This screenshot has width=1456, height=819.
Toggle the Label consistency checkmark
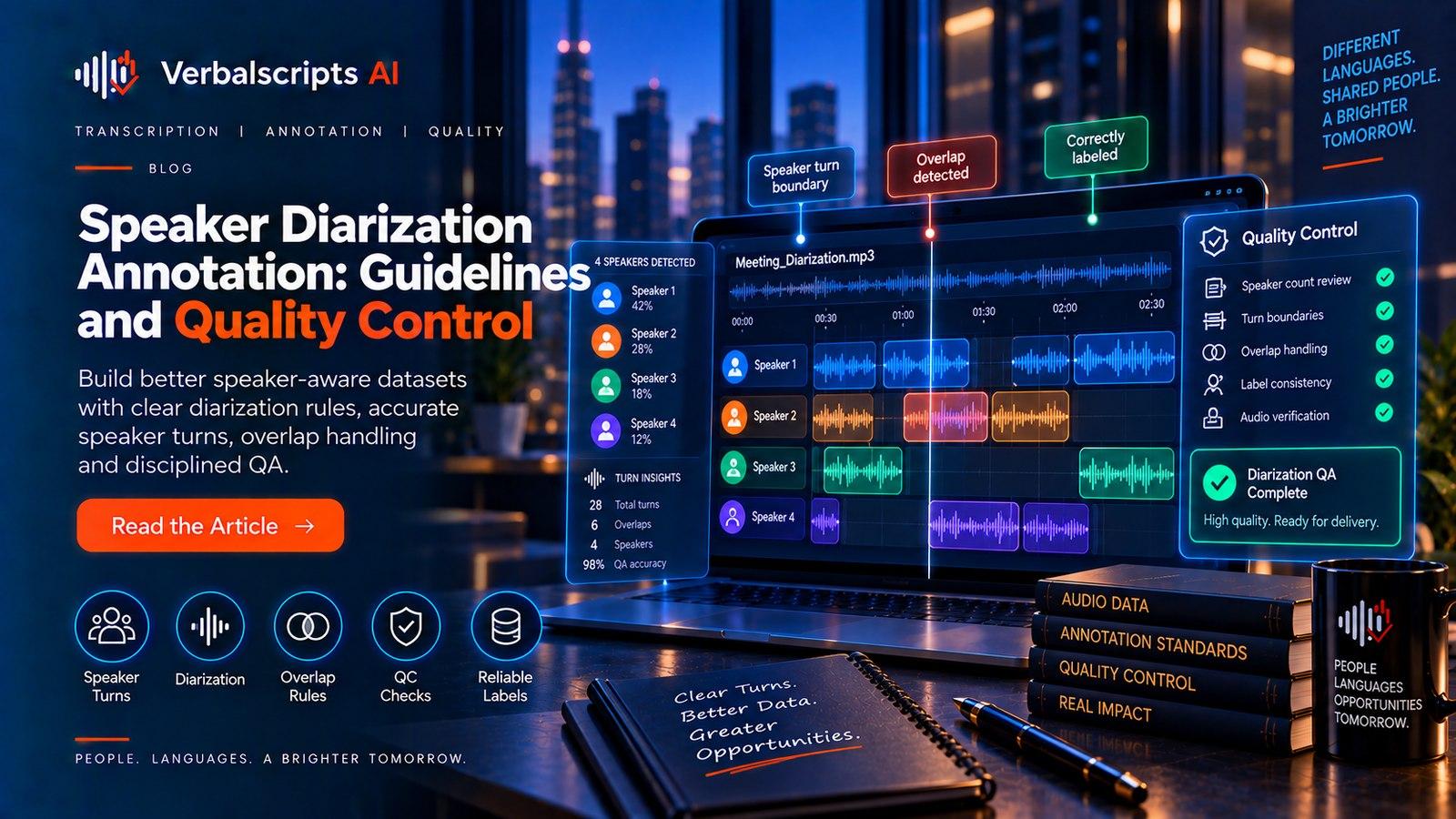tap(1384, 379)
